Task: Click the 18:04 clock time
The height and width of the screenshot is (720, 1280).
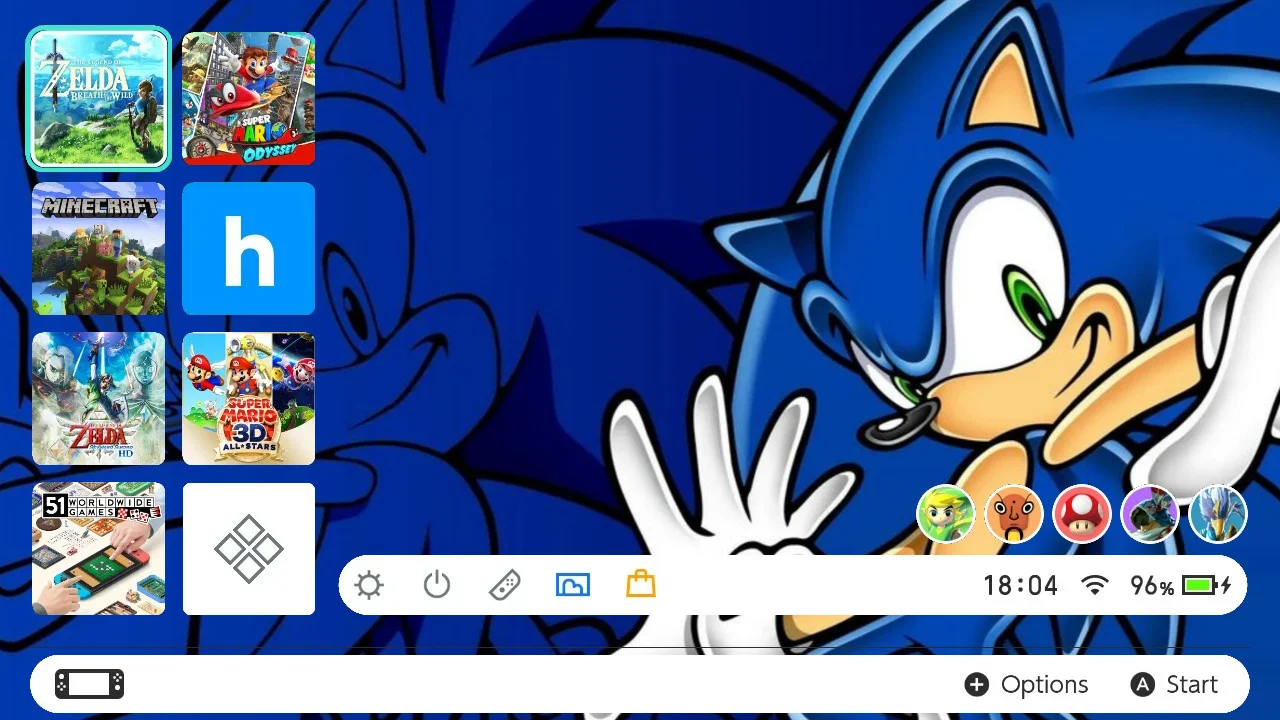Action: coord(1020,586)
